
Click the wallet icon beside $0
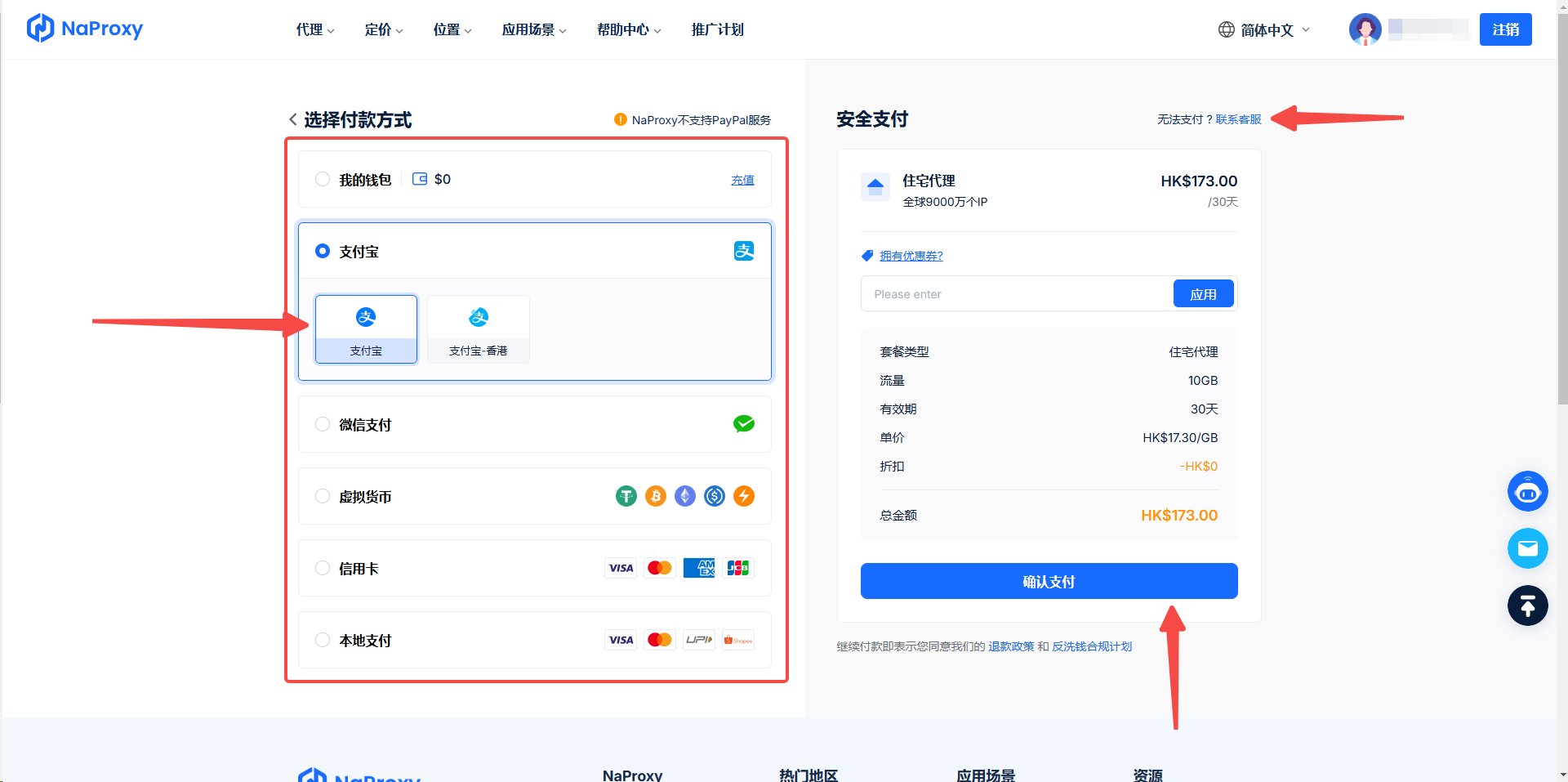pyautogui.click(x=420, y=179)
